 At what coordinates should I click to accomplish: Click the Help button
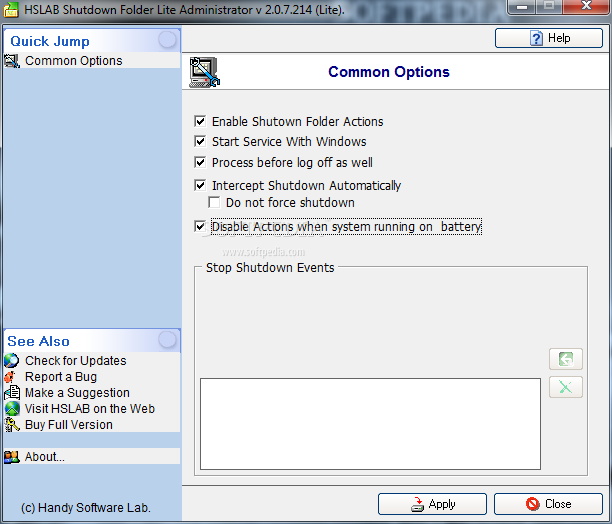tap(549, 38)
